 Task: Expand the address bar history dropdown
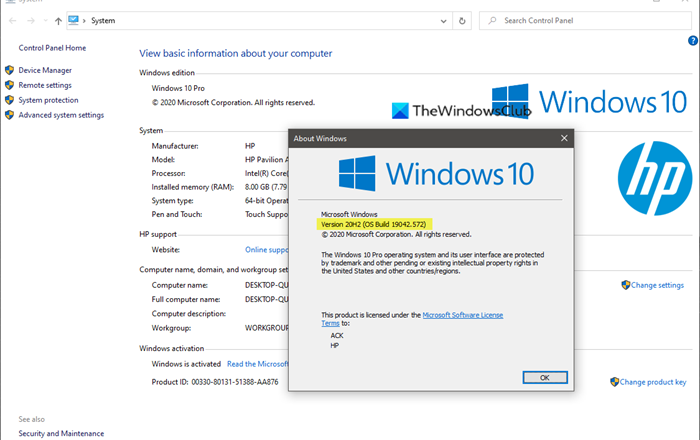pos(443,21)
